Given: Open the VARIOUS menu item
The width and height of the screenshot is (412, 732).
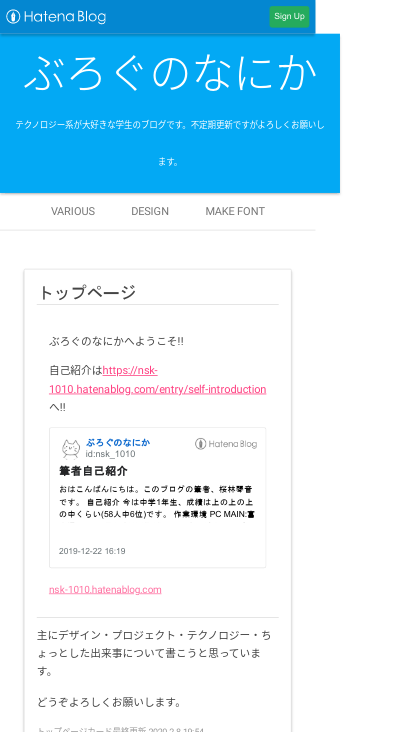Looking at the screenshot, I should coord(73,211).
